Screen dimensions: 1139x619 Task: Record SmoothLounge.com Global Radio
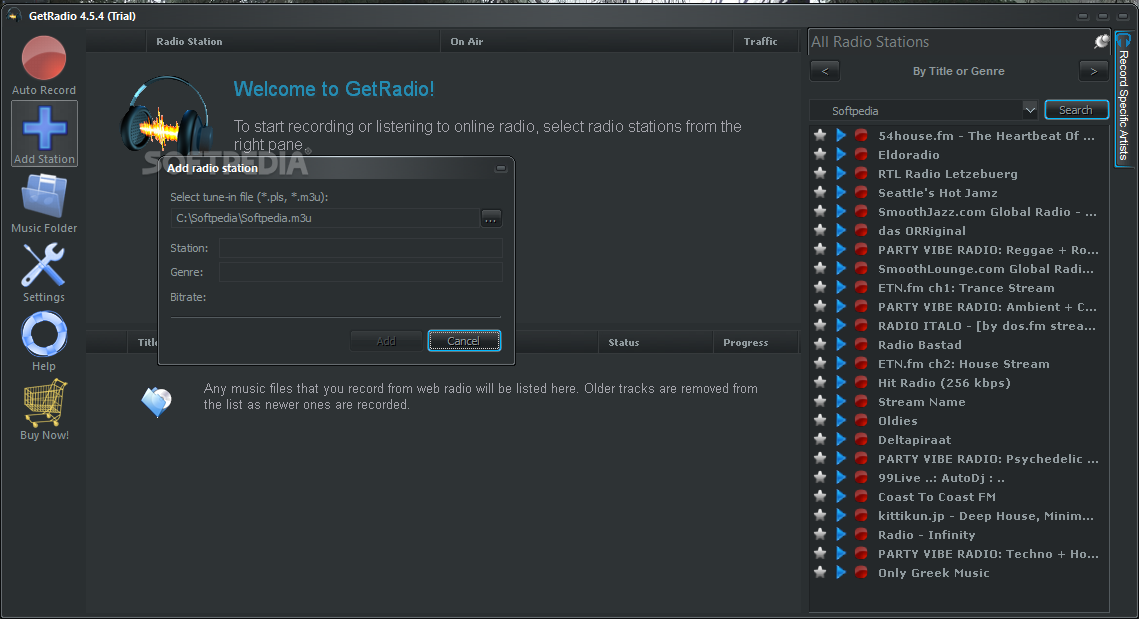(861, 268)
